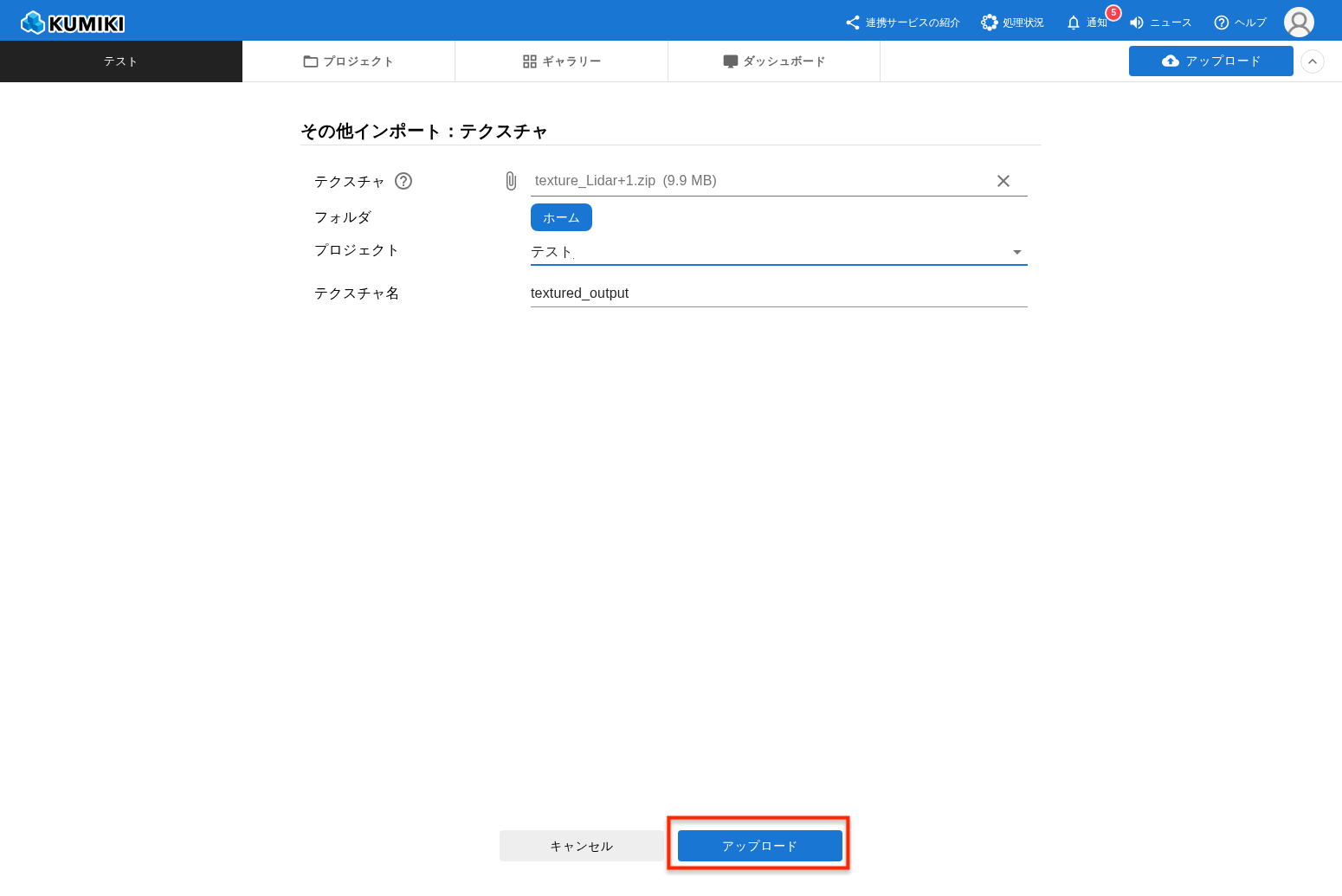Open the テスト project selector
This screenshot has width=1342, height=896.
pos(121,61)
